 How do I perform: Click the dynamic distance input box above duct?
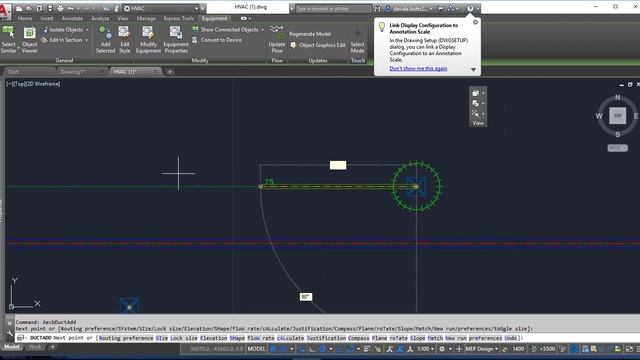point(338,165)
